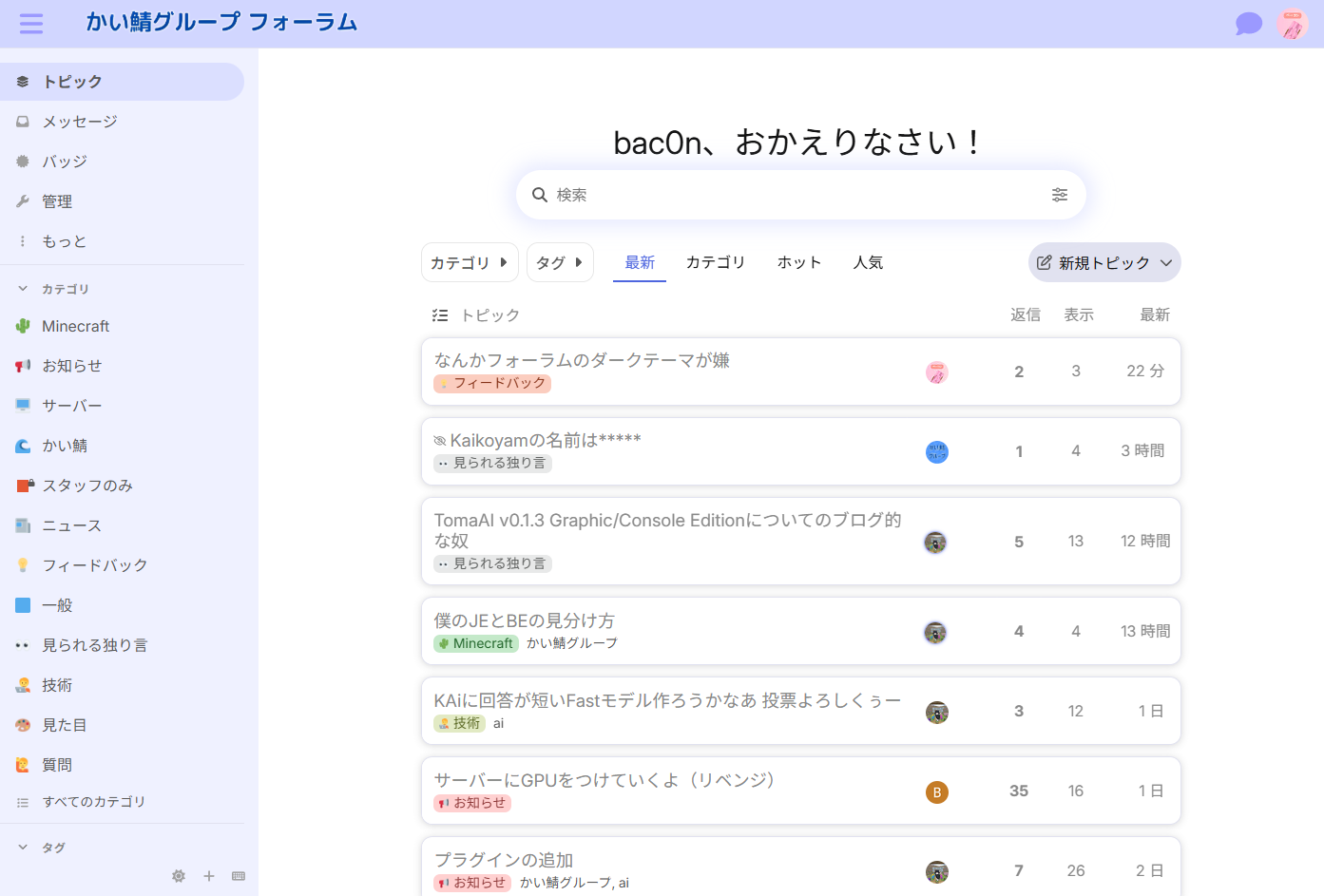Open the カテゴリ filter dropdown
This screenshot has height=896, width=1324.
(470, 263)
